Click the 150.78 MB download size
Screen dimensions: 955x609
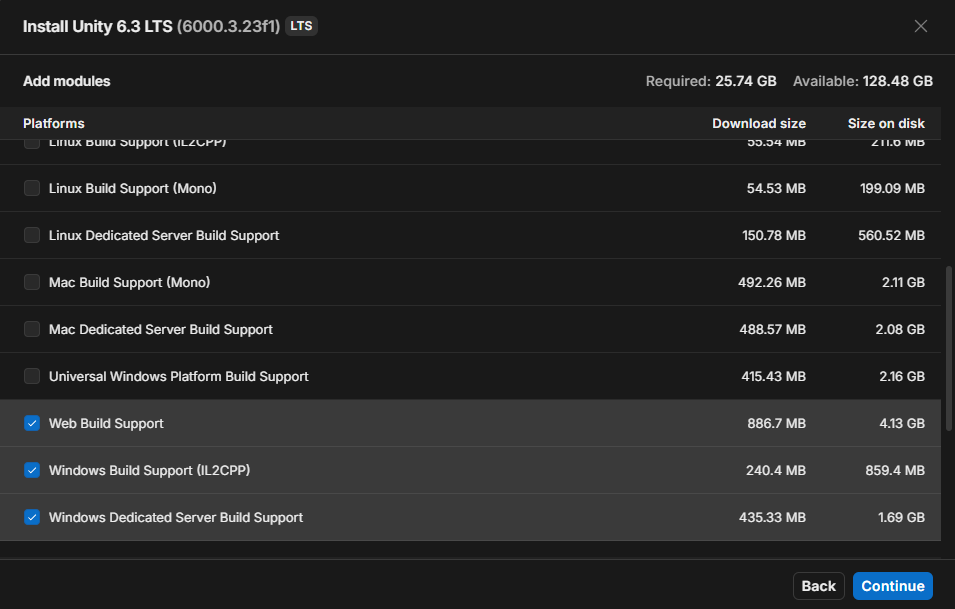(774, 235)
